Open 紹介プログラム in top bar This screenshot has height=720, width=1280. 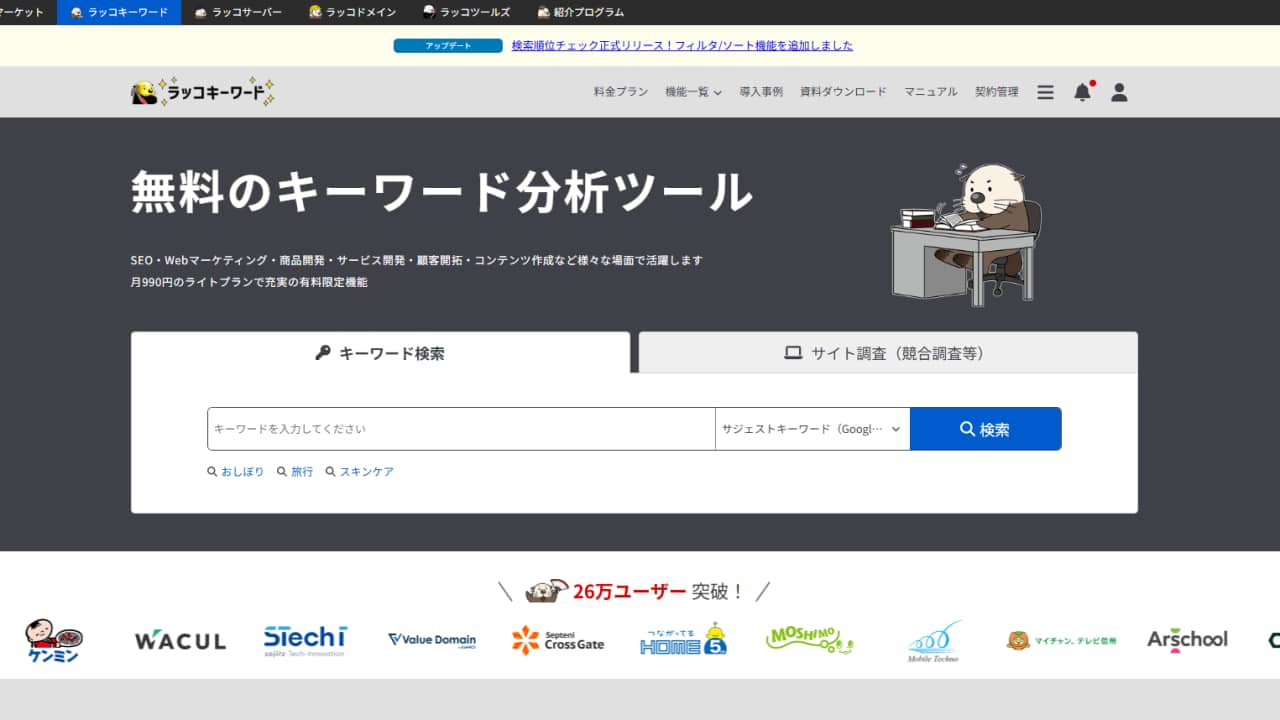click(x=580, y=12)
